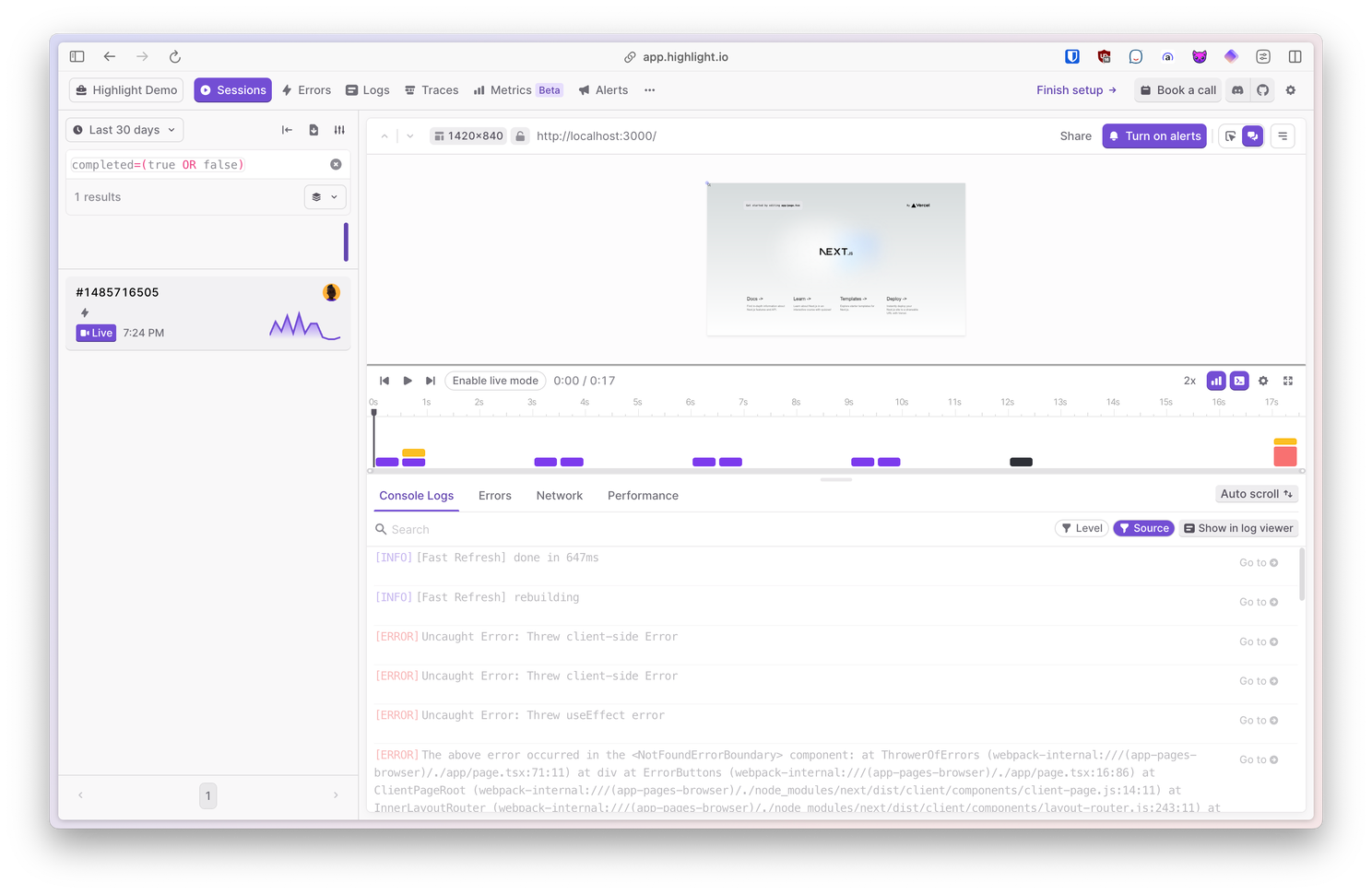
Task: Open player settings gear icon
Action: click(x=1263, y=381)
